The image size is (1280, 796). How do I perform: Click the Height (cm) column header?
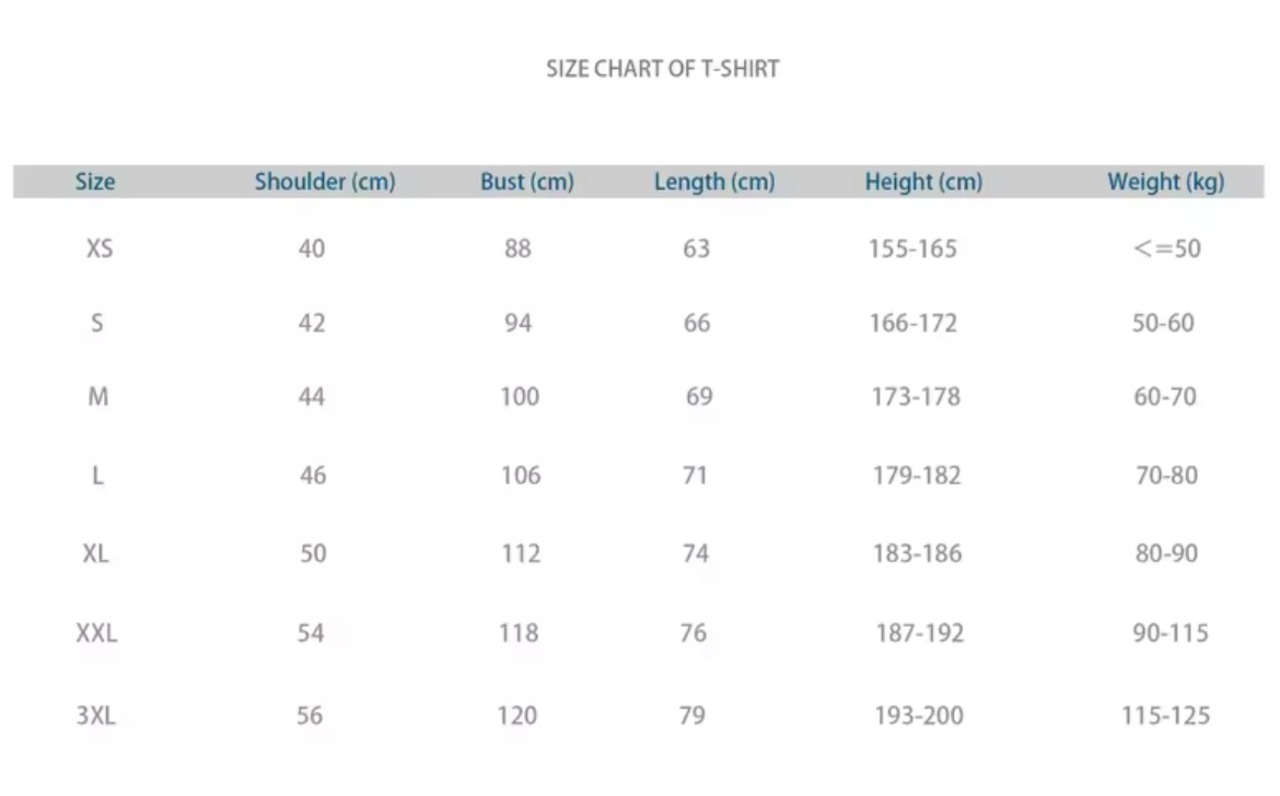coord(923,182)
